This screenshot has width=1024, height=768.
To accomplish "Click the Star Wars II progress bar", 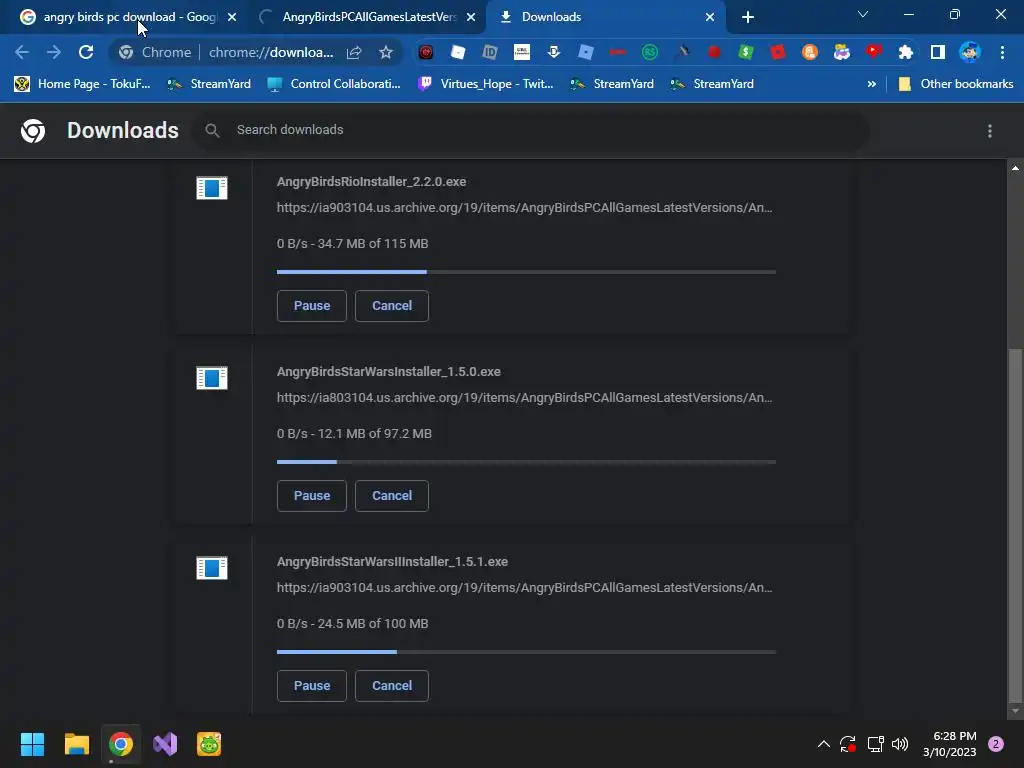I will pos(526,652).
